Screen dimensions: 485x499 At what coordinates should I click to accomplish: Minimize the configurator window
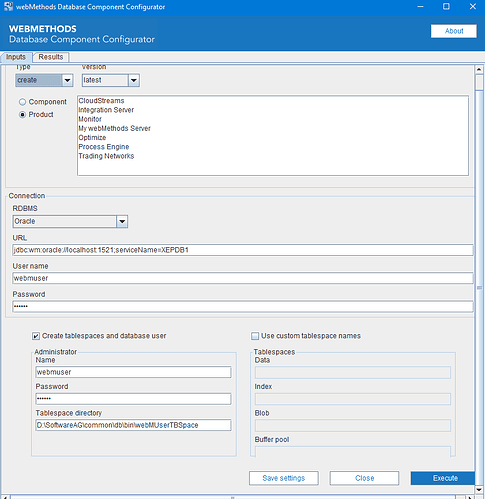[x=420, y=6]
